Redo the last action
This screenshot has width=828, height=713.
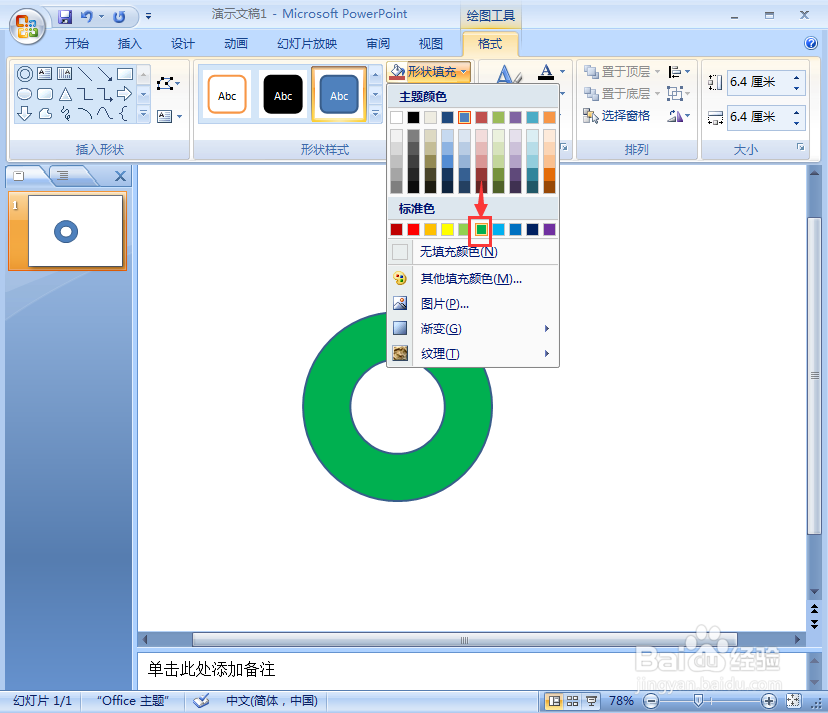click(x=119, y=17)
